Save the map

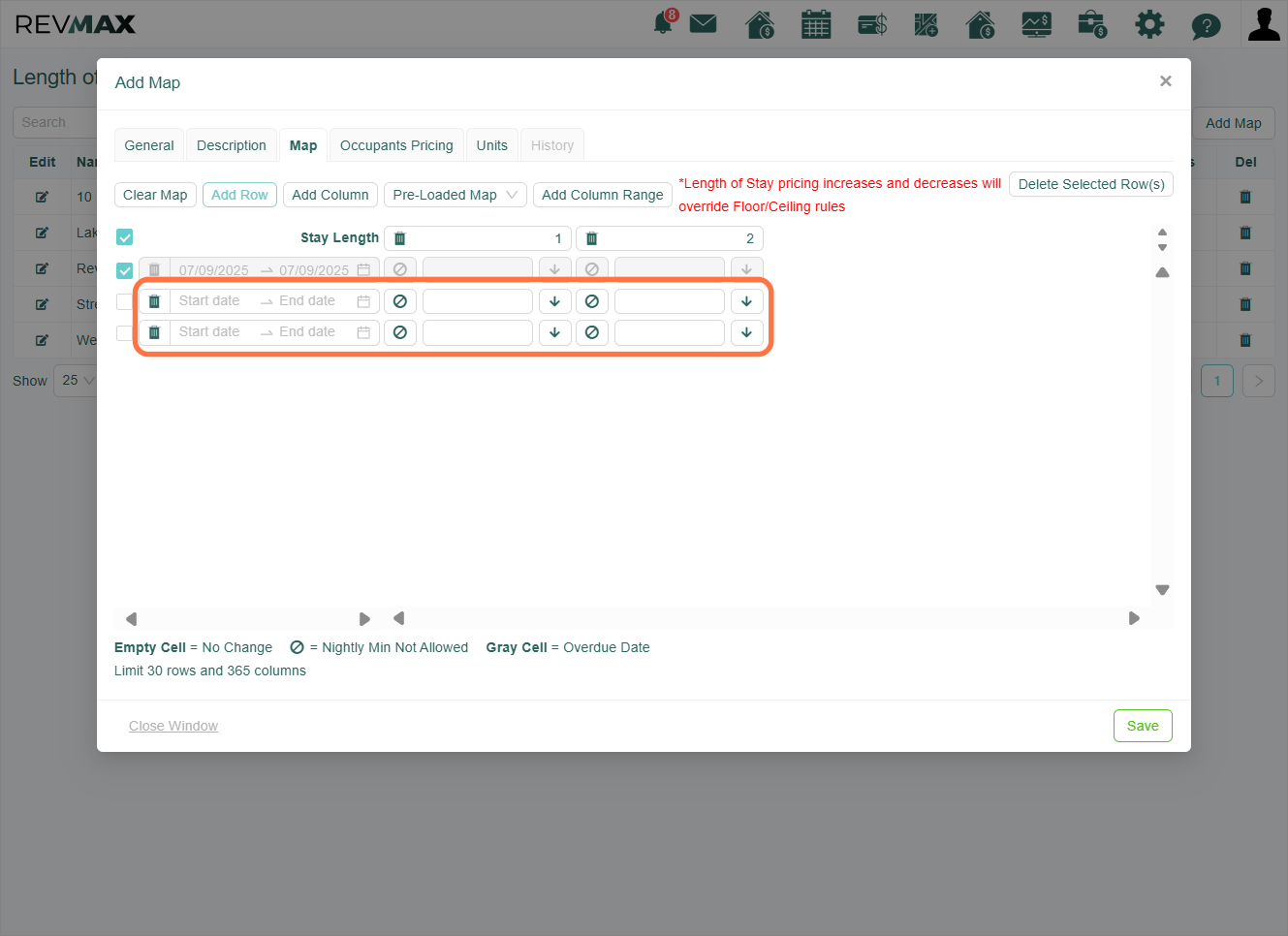[1143, 726]
